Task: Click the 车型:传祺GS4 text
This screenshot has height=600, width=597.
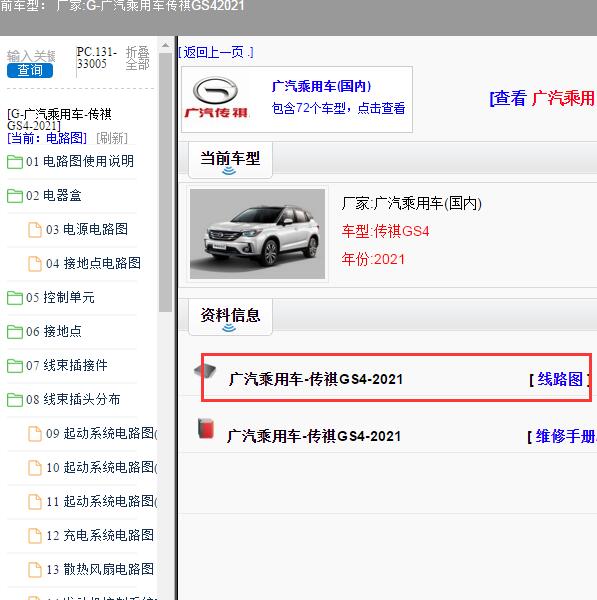Action: (x=385, y=232)
